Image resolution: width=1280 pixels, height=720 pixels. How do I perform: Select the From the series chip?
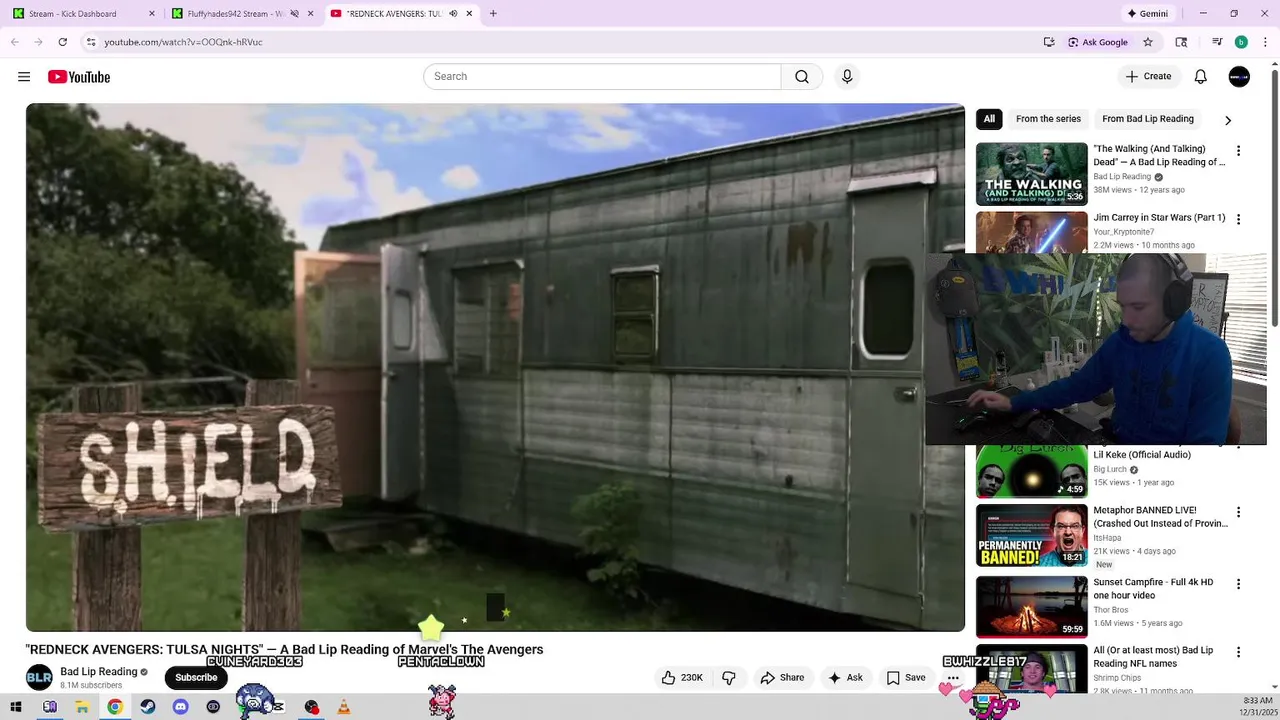pyautogui.click(x=1048, y=119)
